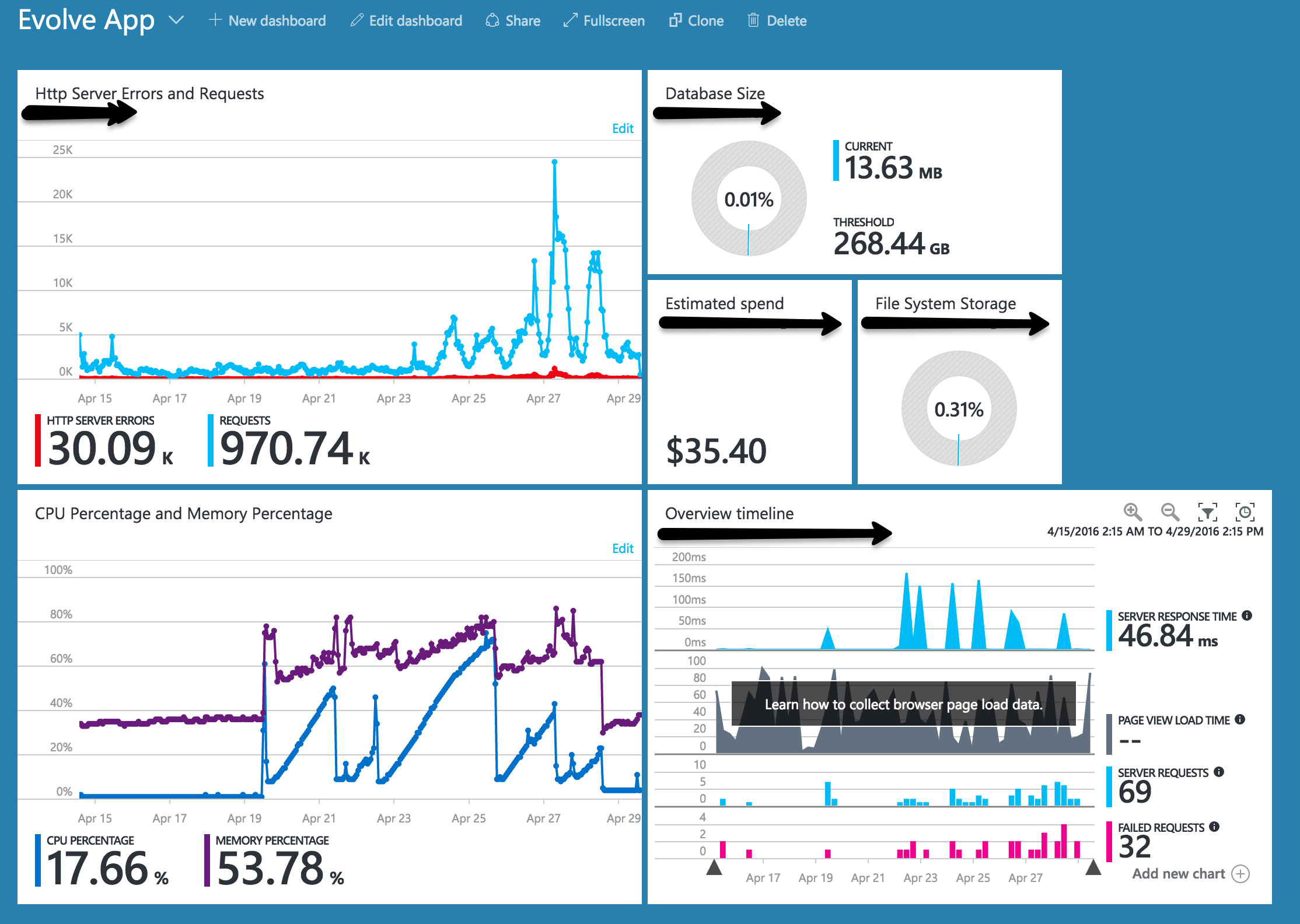1300x924 pixels.
Task: Click the Page View Load Time info icon
Action: tap(1240, 719)
